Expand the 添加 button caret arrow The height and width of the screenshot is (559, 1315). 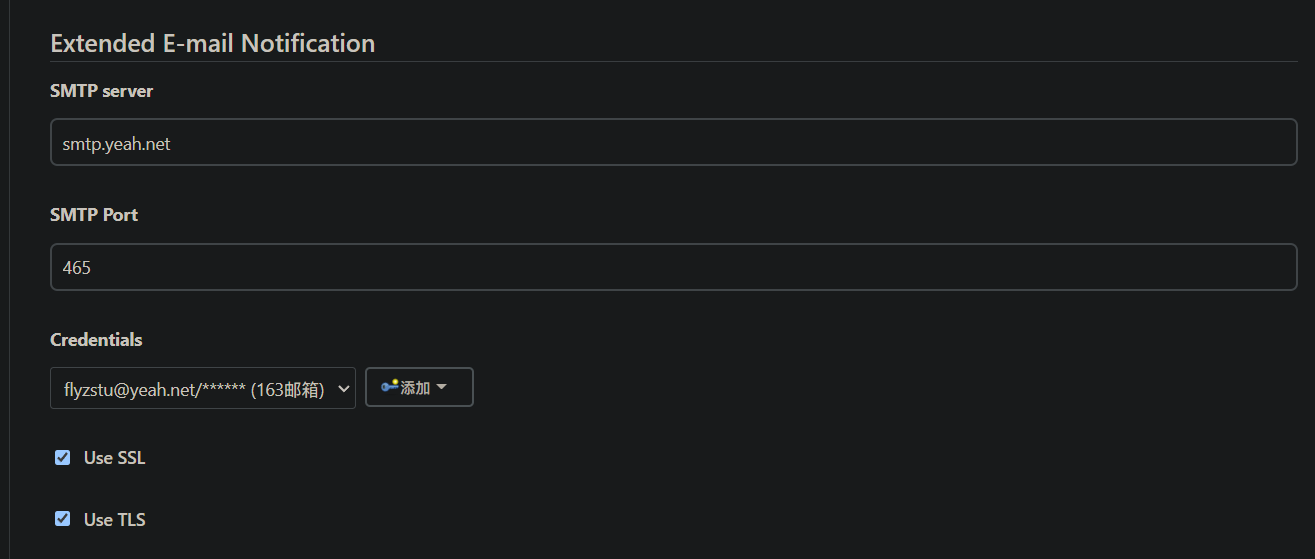coord(441,387)
